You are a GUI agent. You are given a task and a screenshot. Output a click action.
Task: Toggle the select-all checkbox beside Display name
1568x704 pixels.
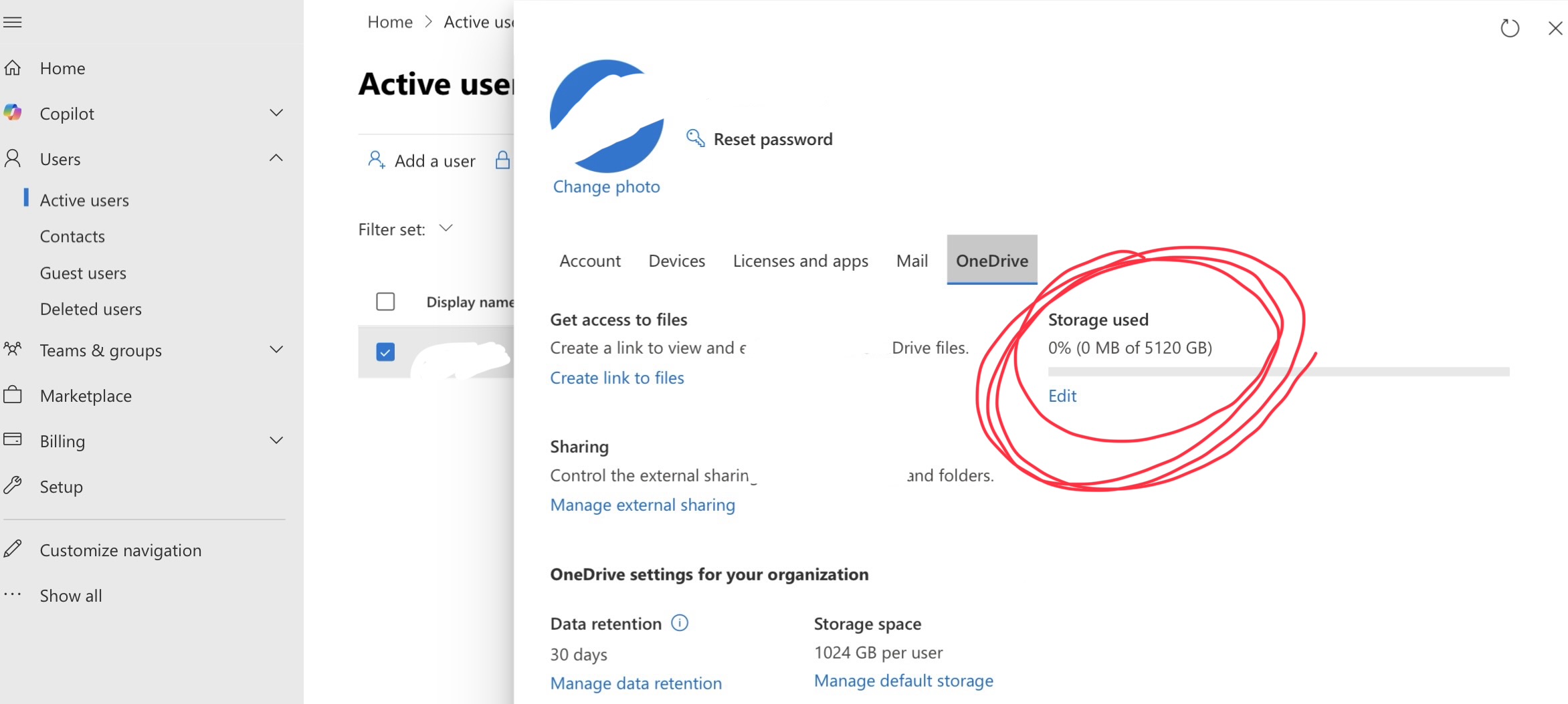tap(385, 302)
